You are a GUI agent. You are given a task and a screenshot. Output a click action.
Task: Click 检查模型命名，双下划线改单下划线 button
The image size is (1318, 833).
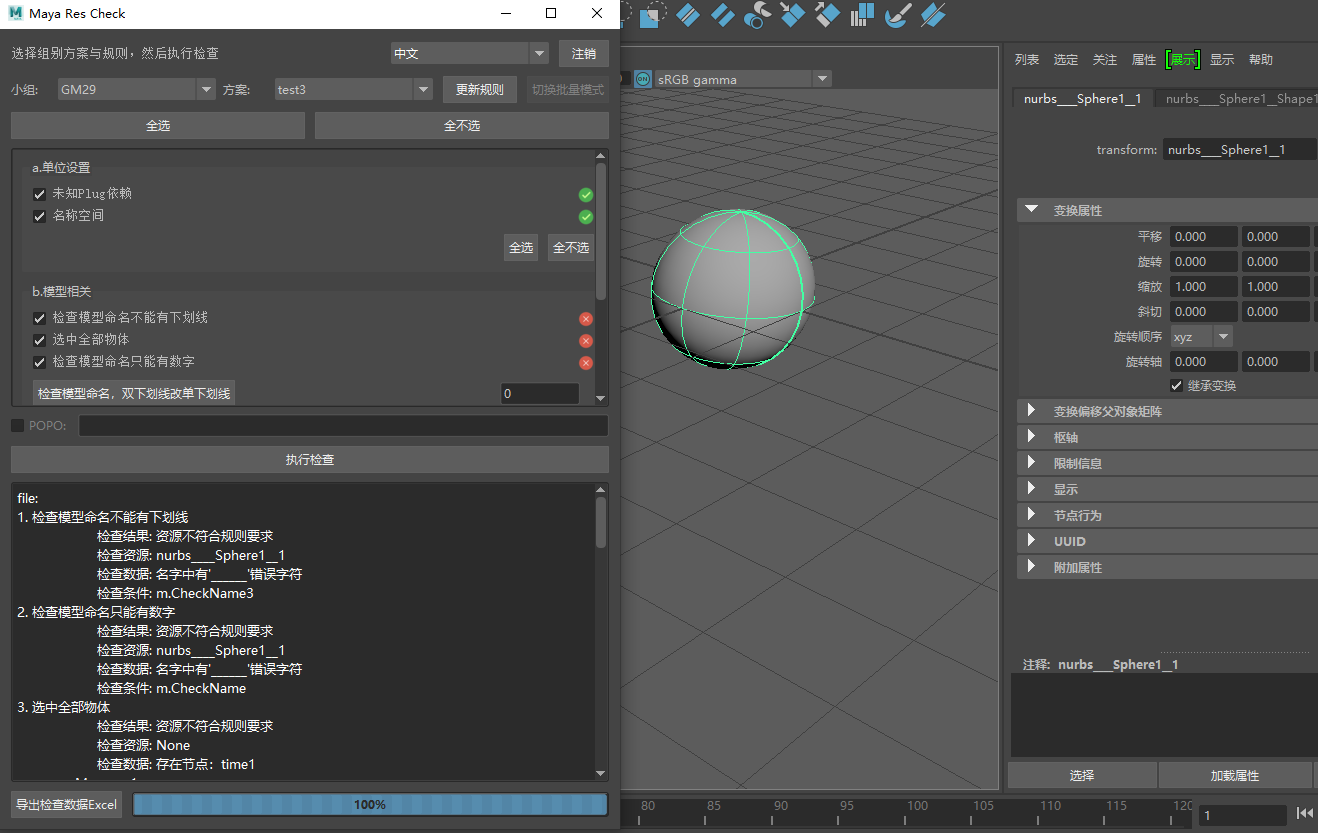tap(134, 393)
